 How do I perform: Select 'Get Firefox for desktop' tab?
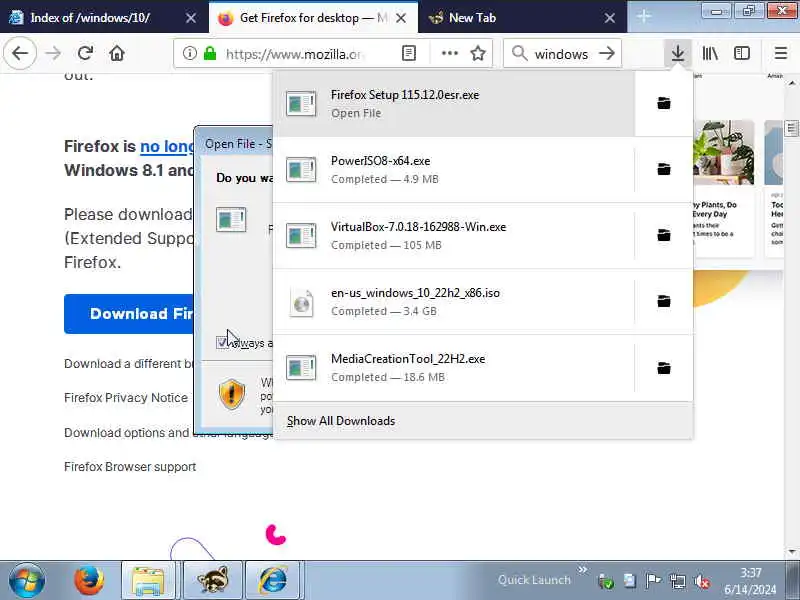(x=313, y=18)
